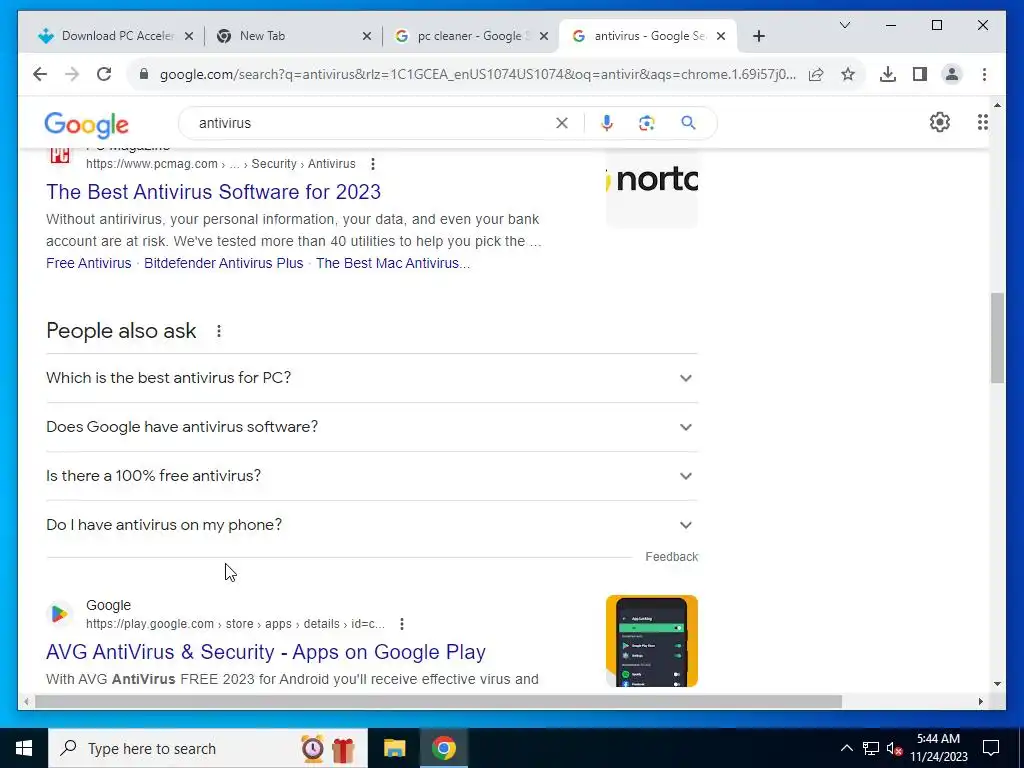Go back with the browser back arrow
The width and height of the screenshot is (1024, 768).
tap(40, 74)
